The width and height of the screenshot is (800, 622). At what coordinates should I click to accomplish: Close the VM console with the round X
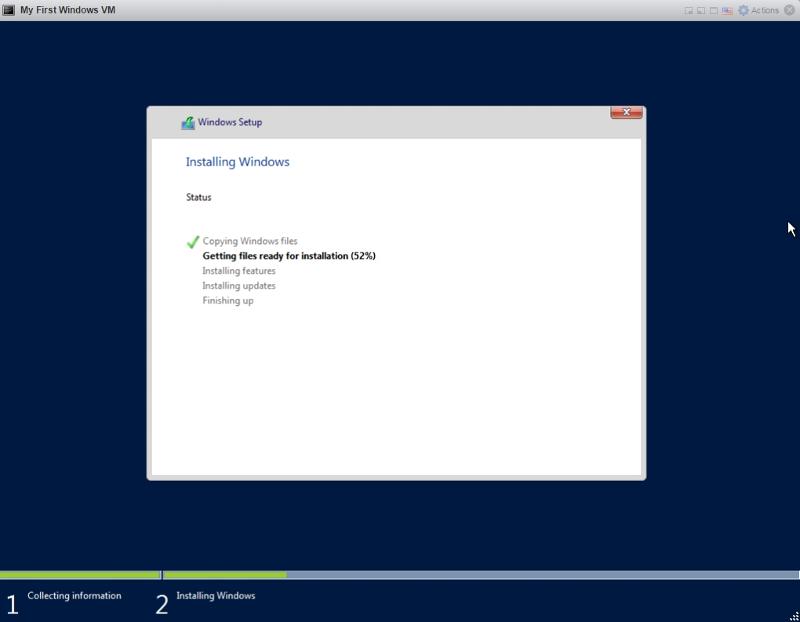coord(789,10)
